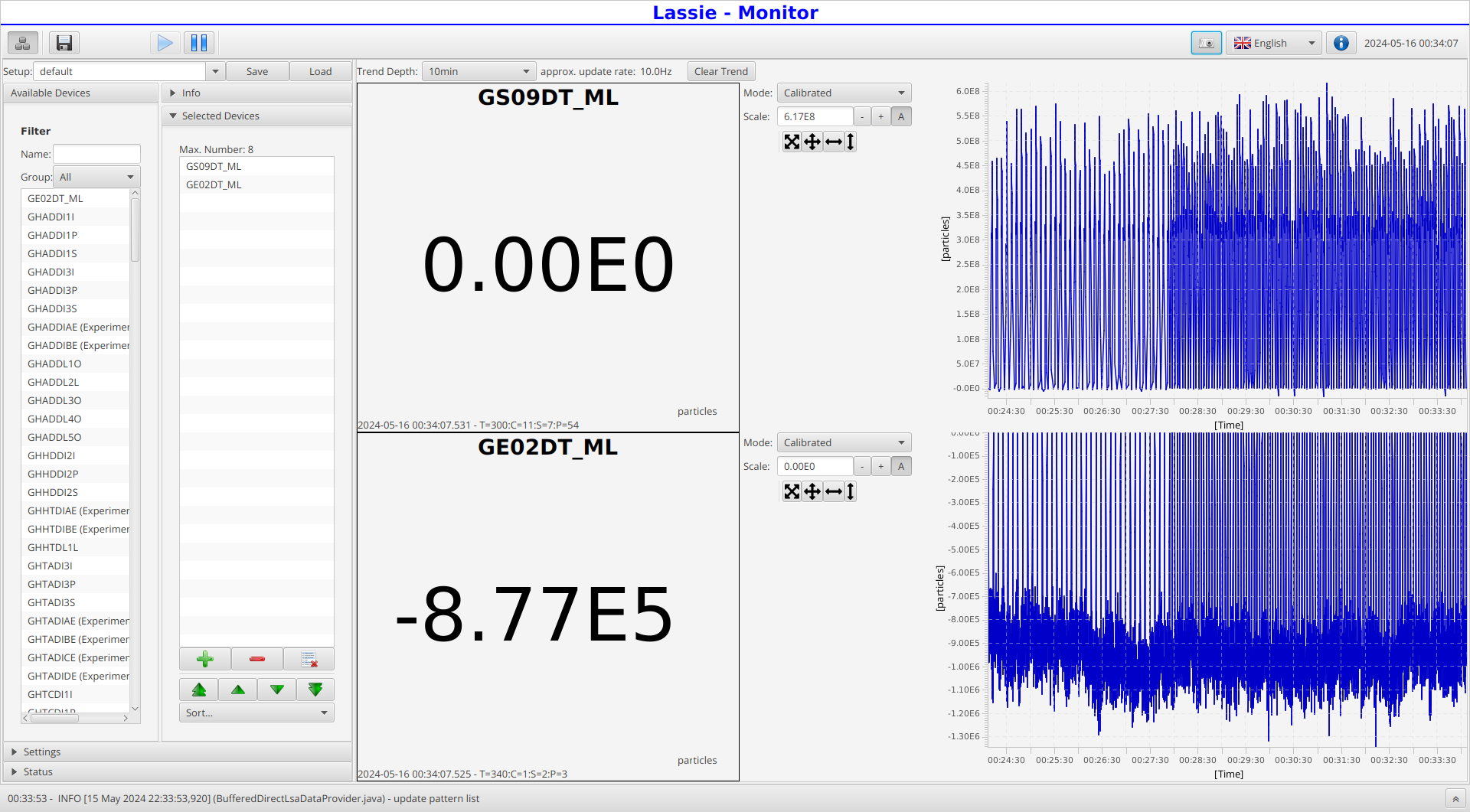The image size is (1470, 812).
Task: Select horizontal zoom tool for GS09DT_ML chart
Action: [834, 142]
